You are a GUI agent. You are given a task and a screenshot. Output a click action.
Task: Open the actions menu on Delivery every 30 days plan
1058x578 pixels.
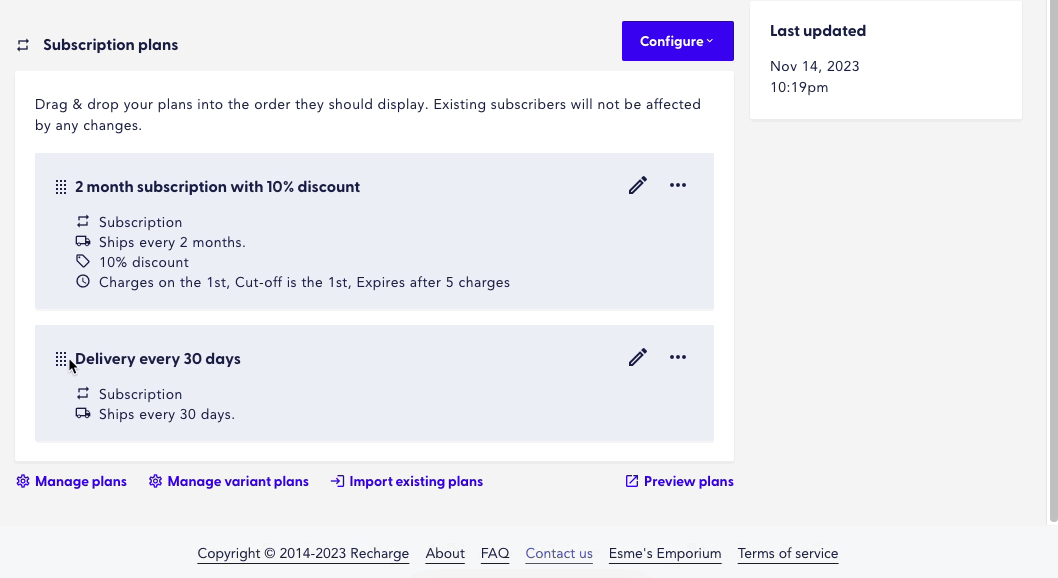pos(678,357)
